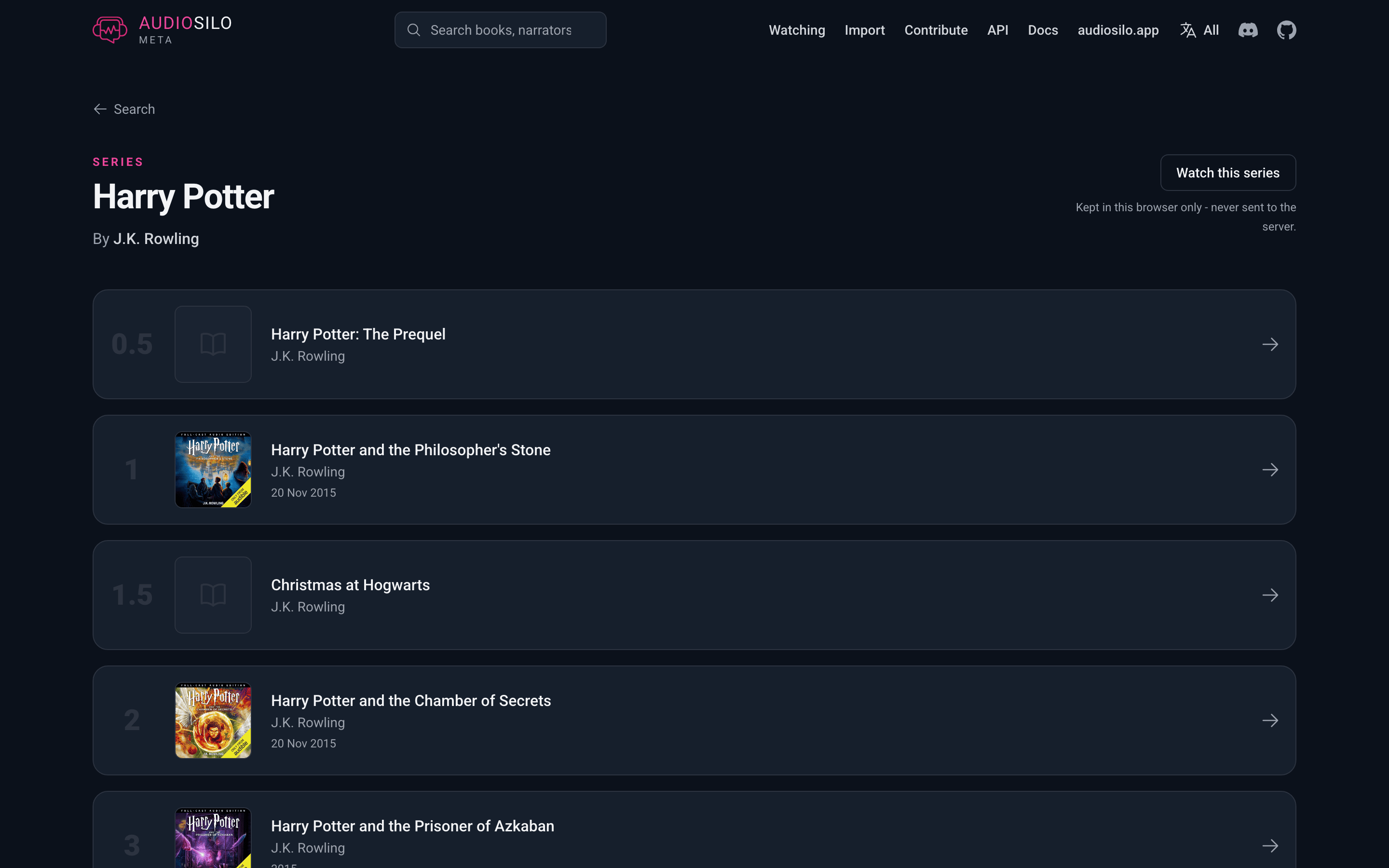Select title Harry Potter and the Prisoner of Azkaban

(x=413, y=826)
